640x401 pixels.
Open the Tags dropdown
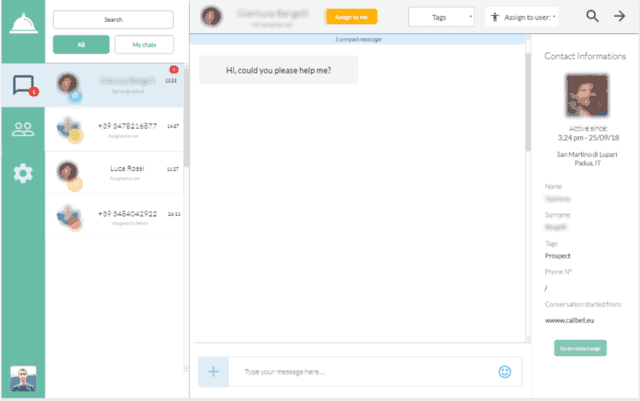tap(441, 17)
